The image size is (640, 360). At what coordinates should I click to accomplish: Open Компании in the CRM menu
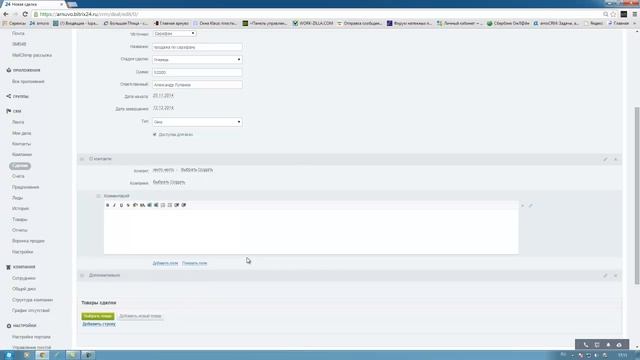pos(22,154)
